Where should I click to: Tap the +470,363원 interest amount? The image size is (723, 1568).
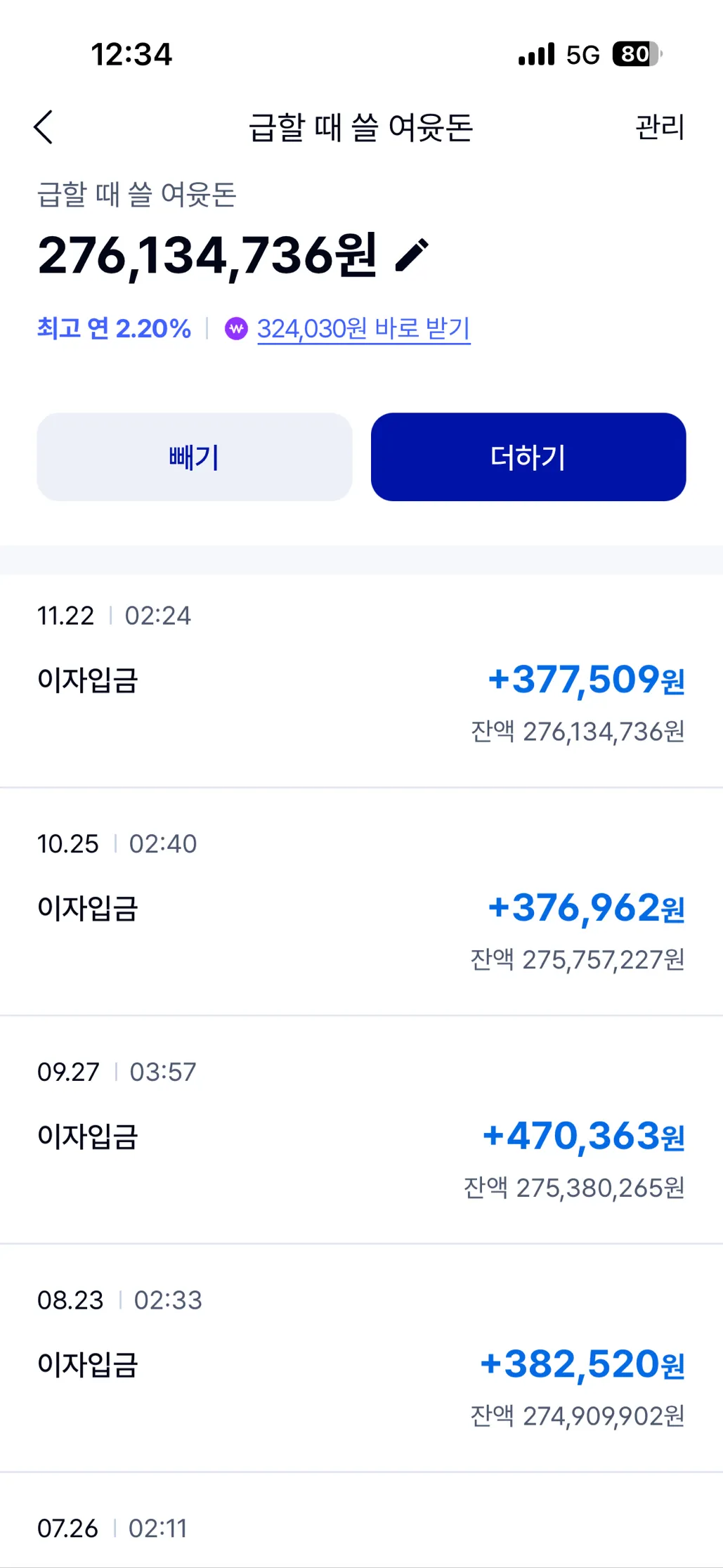click(583, 1136)
